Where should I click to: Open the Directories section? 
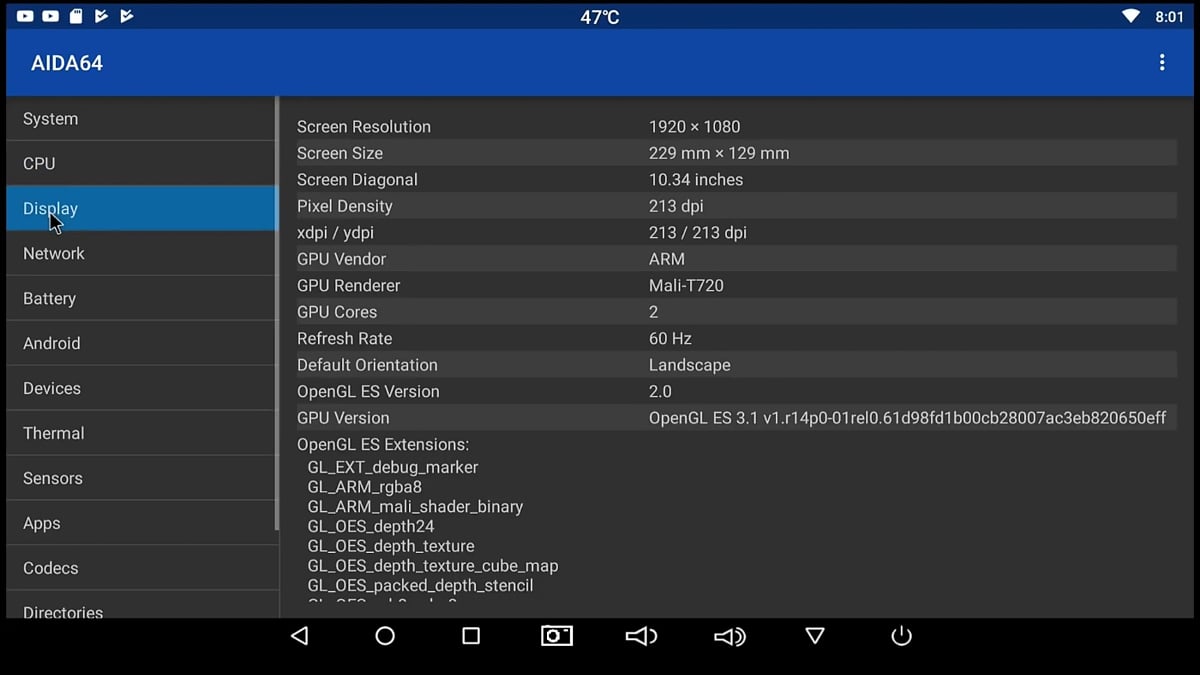pos(141,605)
